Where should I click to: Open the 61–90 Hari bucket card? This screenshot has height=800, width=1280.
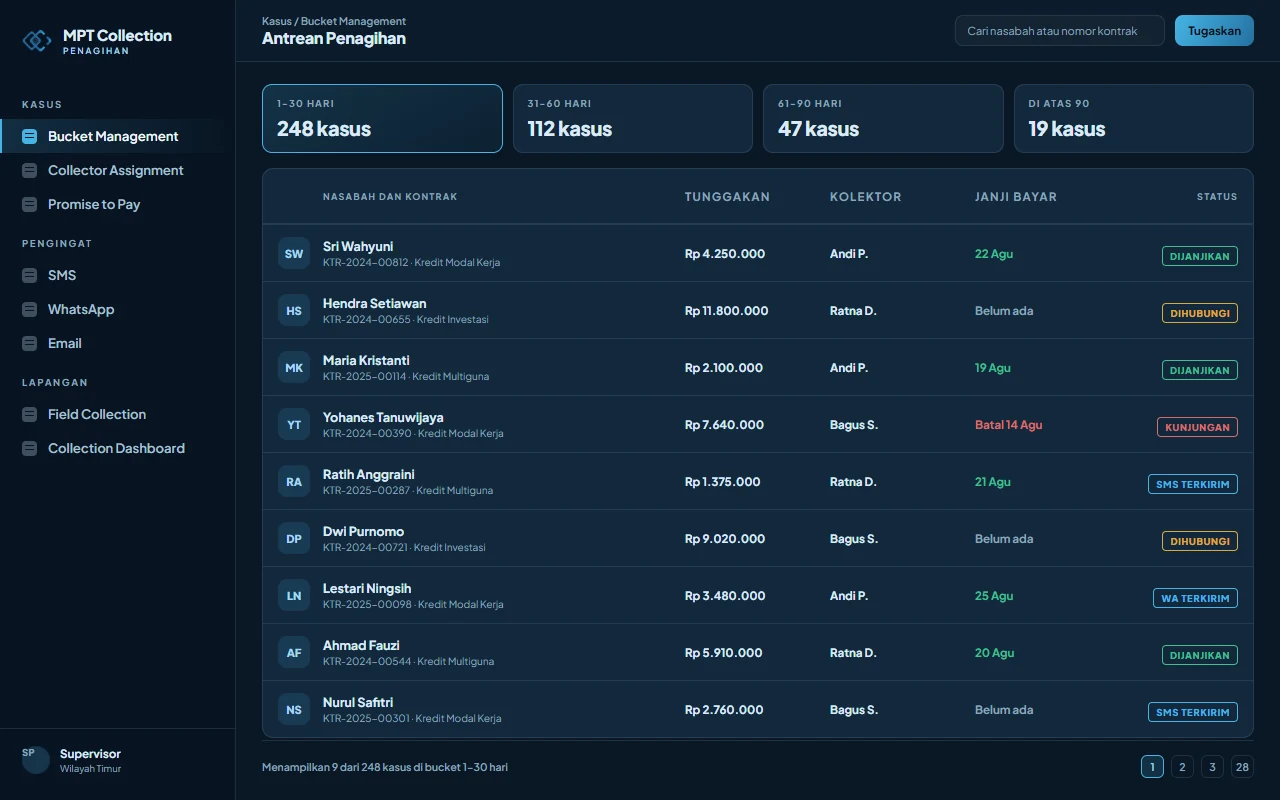point(883,119)
